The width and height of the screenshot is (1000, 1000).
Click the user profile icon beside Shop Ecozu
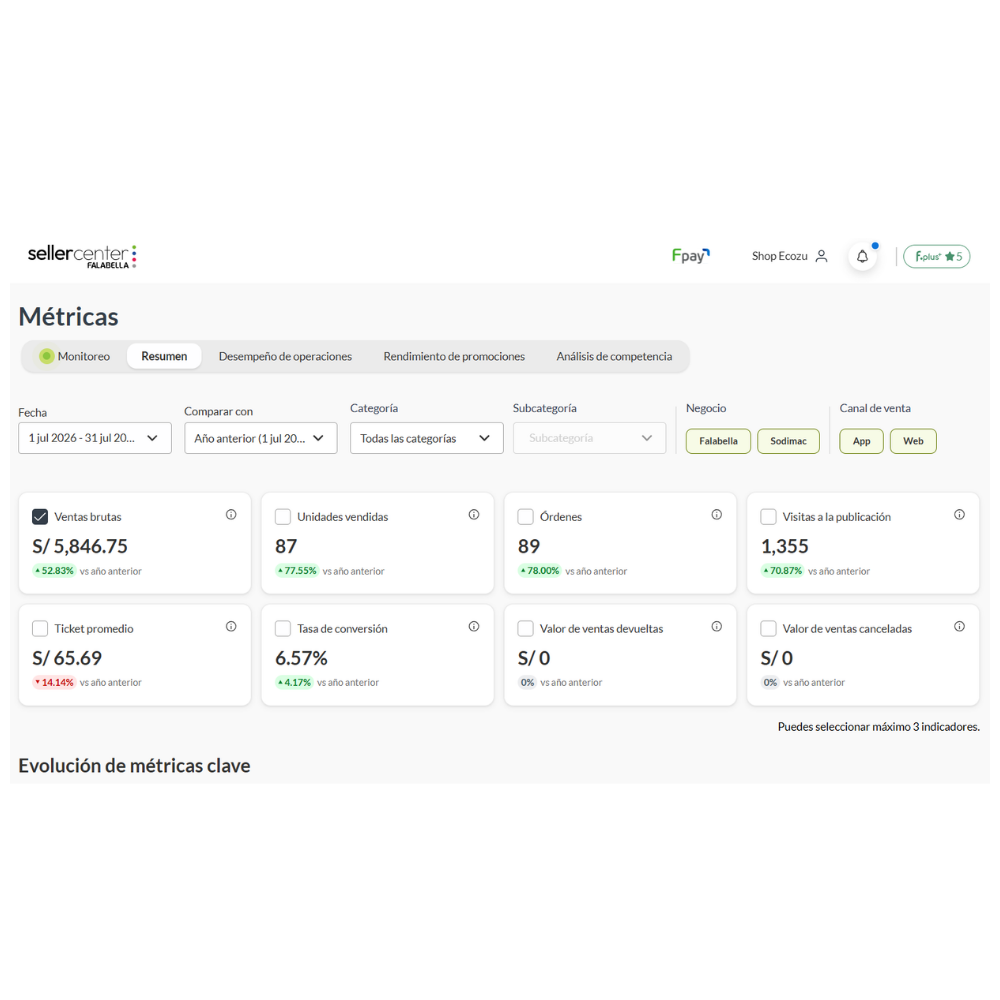pos(821,256)
